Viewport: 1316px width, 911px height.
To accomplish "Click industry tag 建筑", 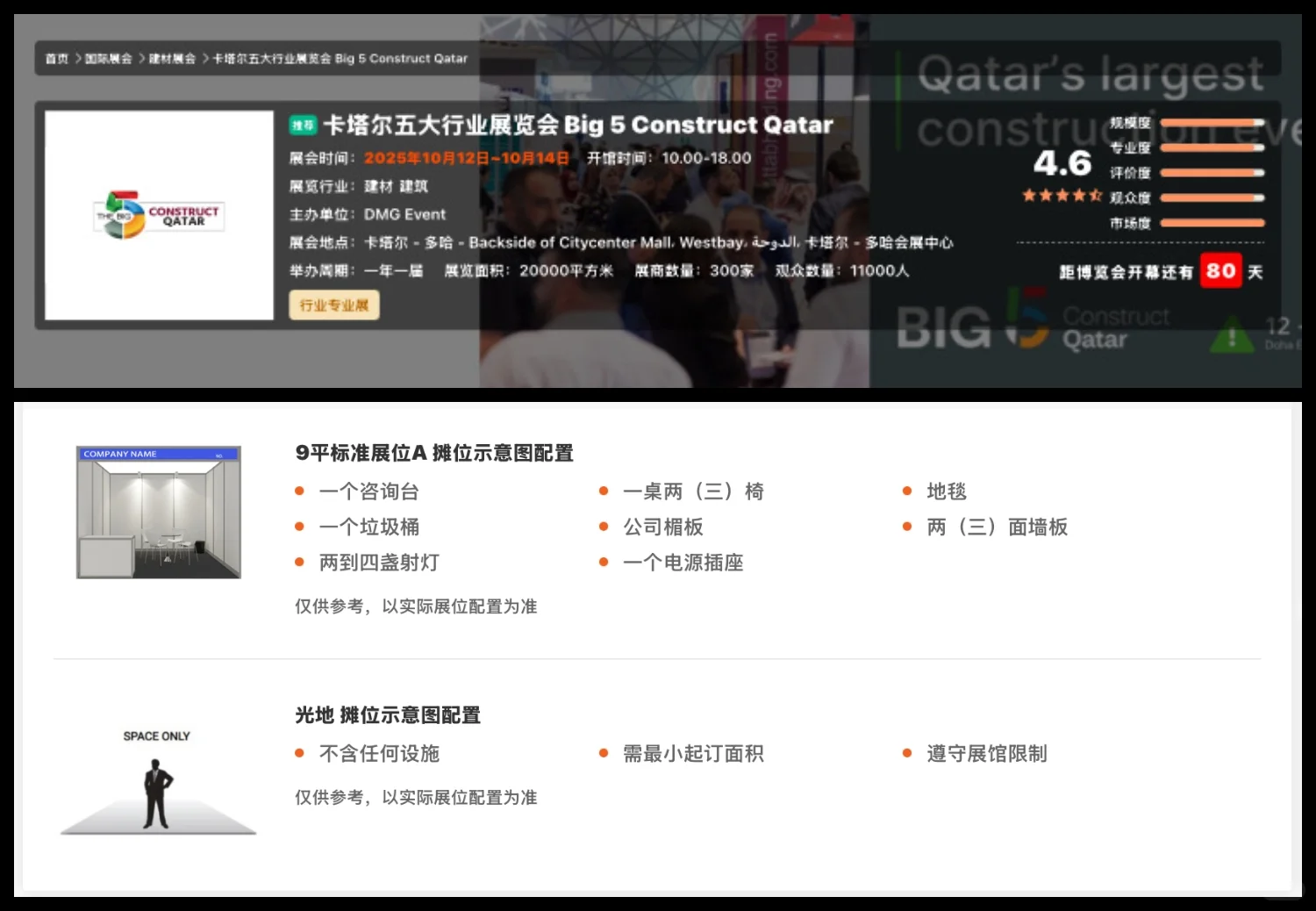I will tap(414, 186).
